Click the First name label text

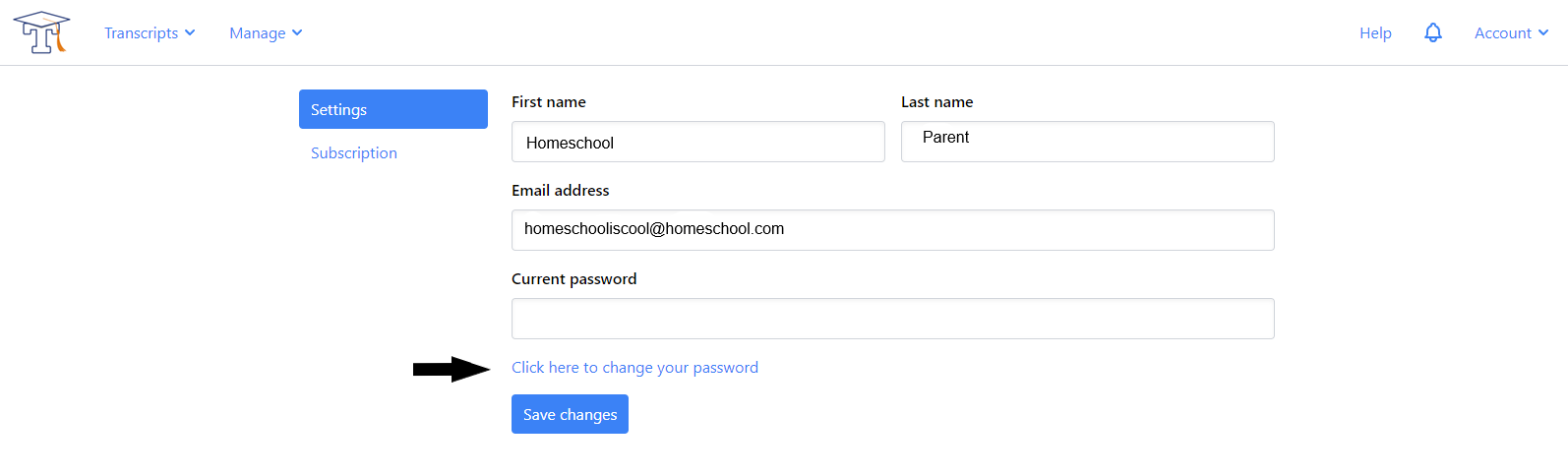(x=548, y=101)
